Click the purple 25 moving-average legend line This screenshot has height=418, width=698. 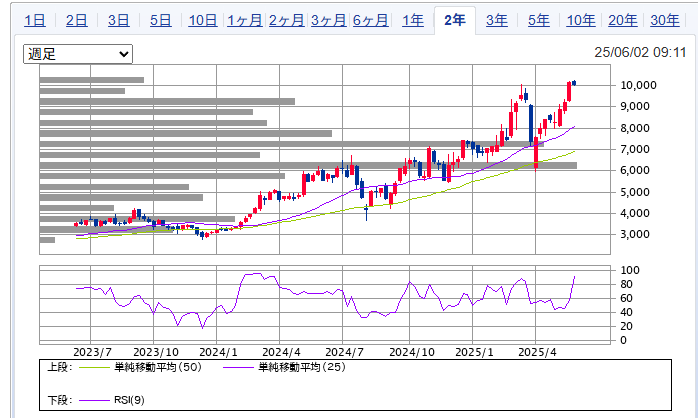pos(238,368)
